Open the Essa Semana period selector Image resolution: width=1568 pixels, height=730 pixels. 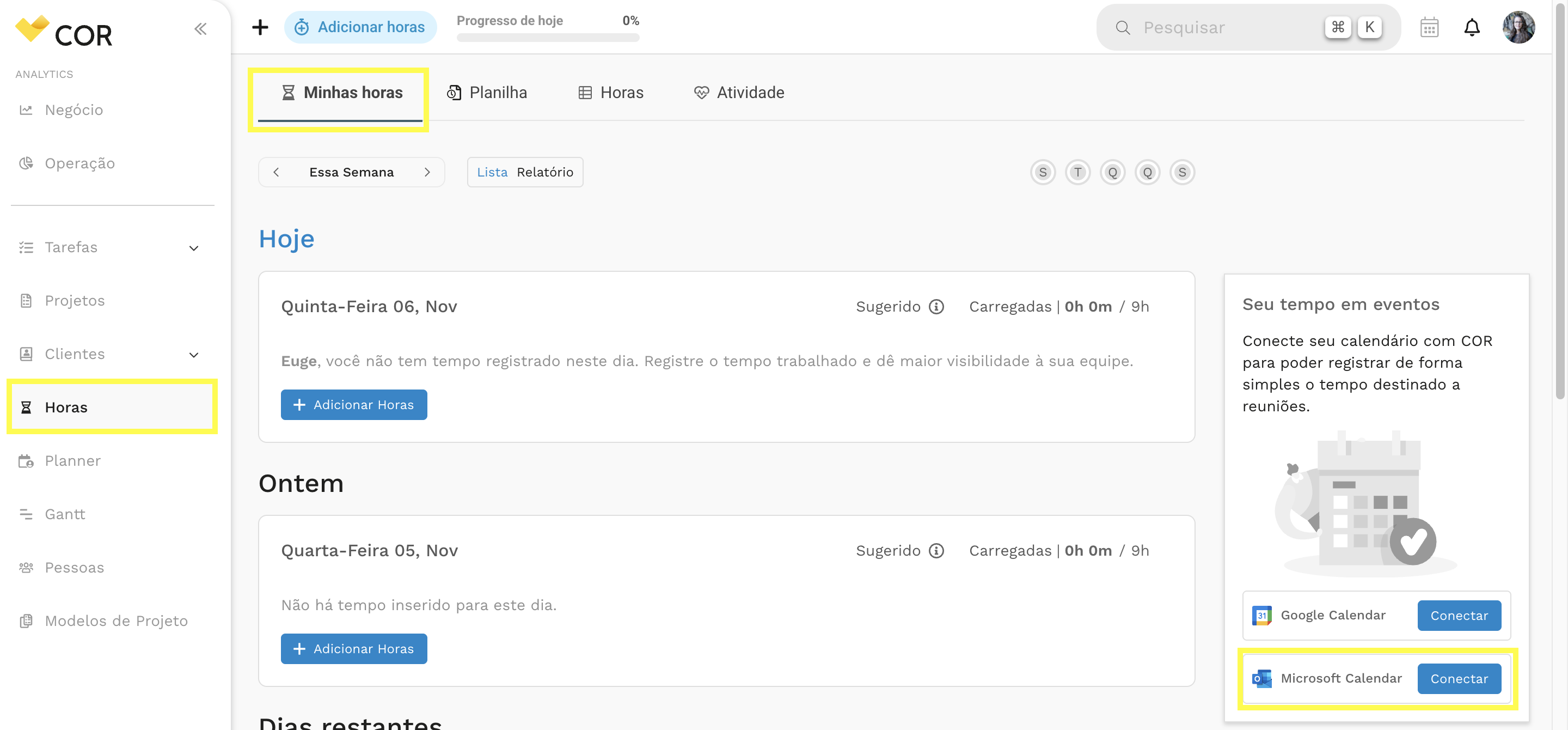(351, 172)
